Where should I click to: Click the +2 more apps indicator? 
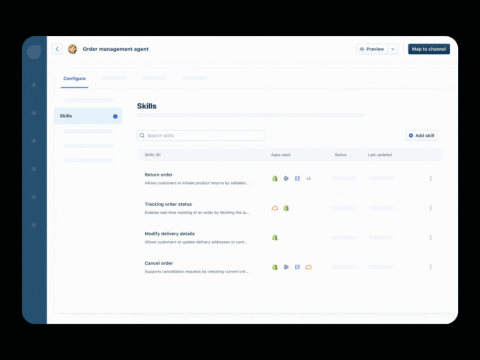click(308, 179)
